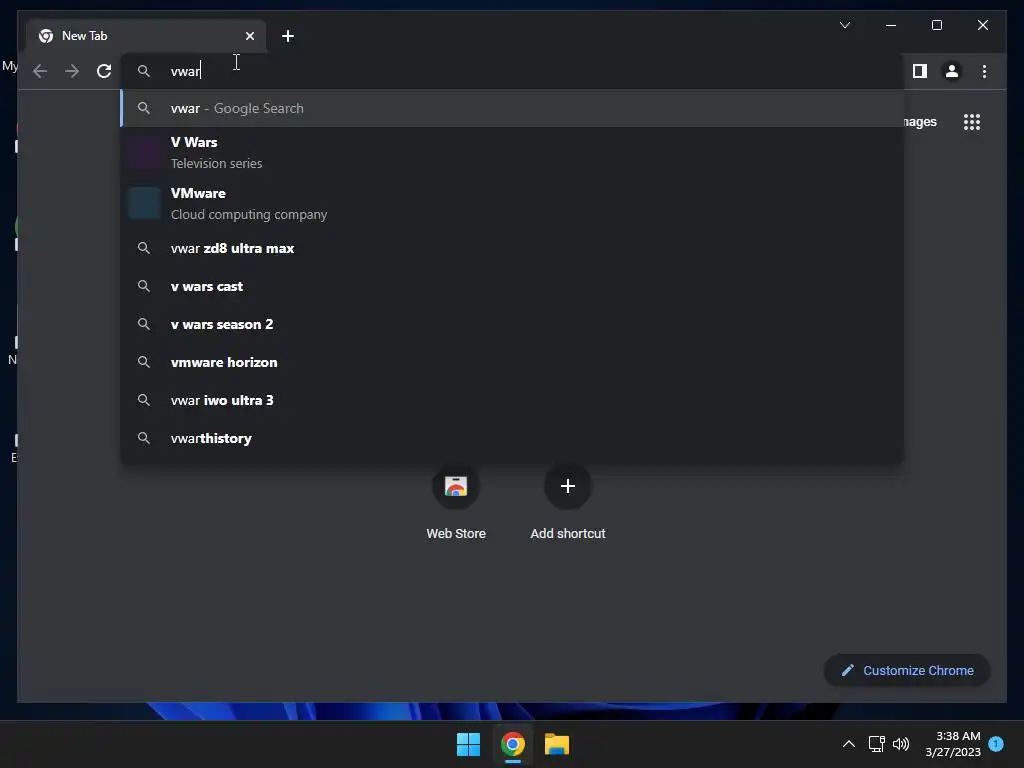Open a new tab with plus icon
Viewport: 1024px width, 768px height.
pos(287,36)
